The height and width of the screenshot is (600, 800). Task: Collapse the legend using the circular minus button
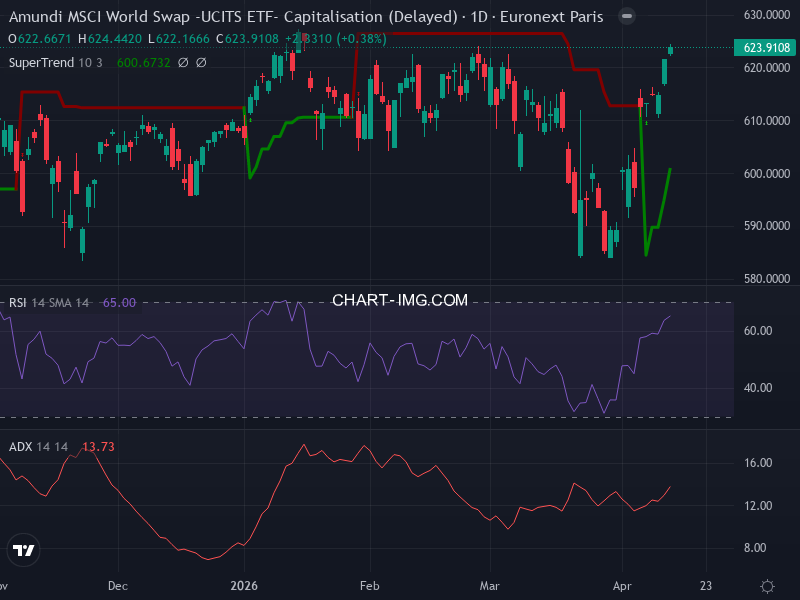[627, 17]
